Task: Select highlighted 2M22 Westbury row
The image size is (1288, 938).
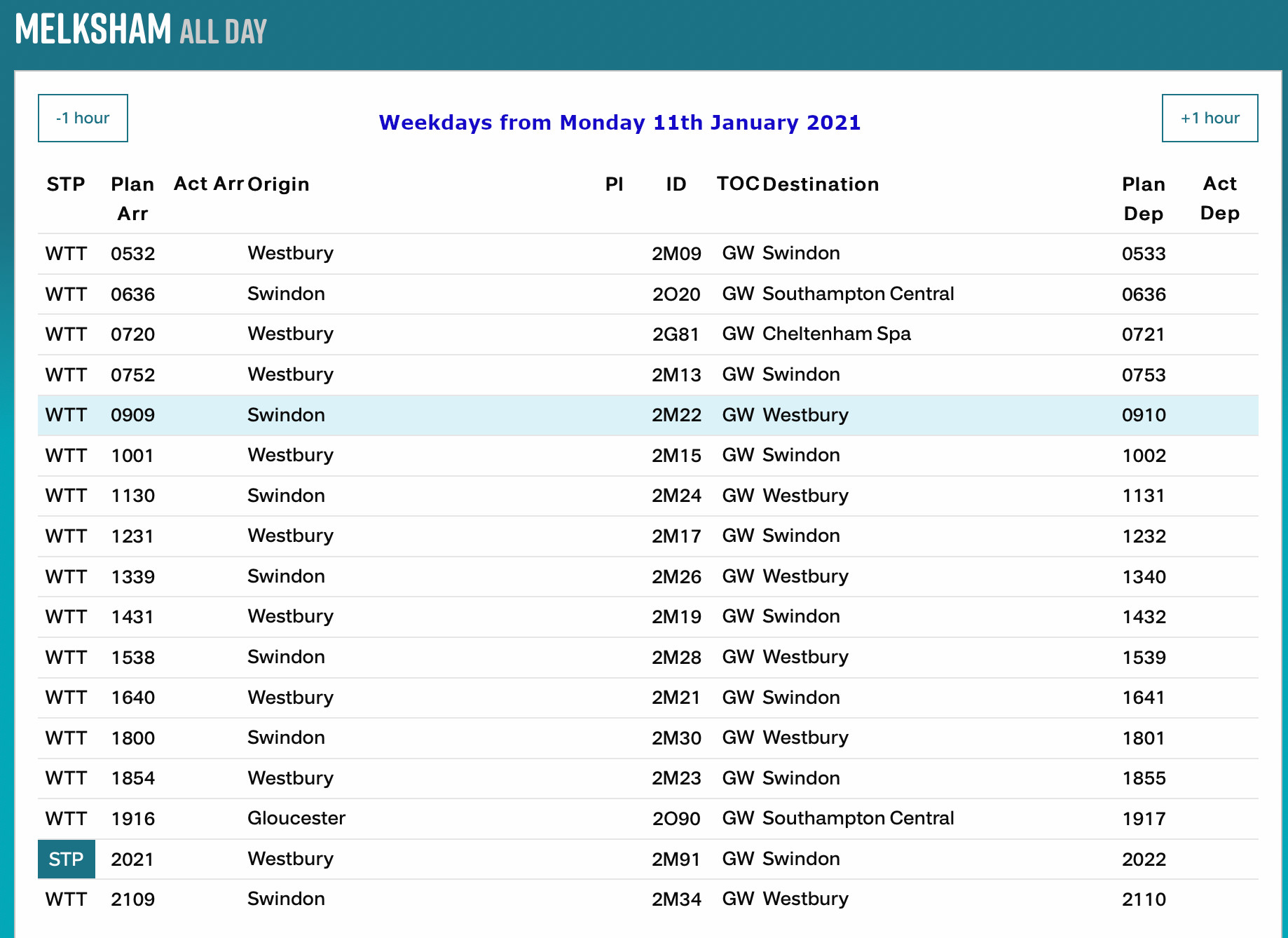Action: coord(648,415)
